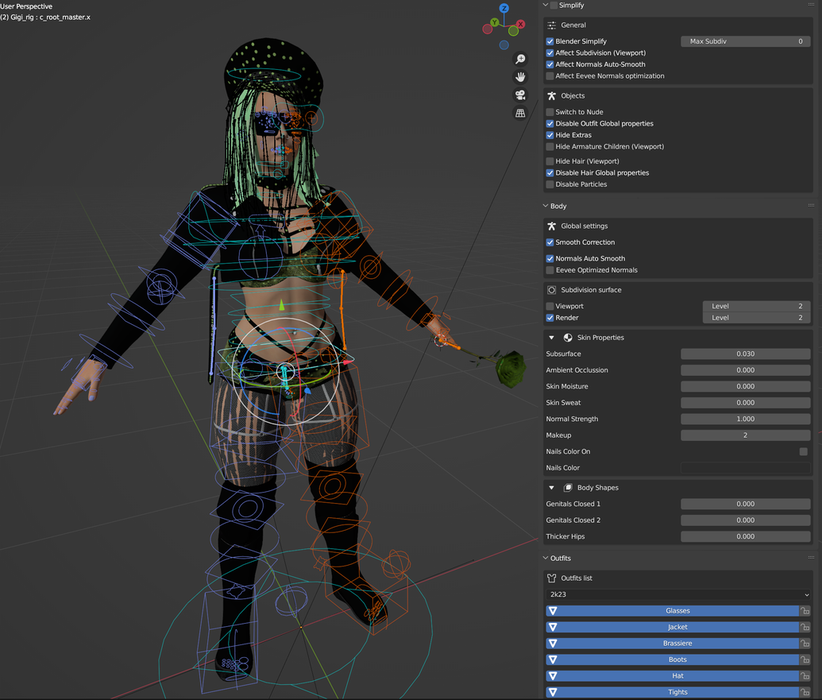
Task: Click the unlabeled blue negative Z circle
Action: tap(504, 45)
